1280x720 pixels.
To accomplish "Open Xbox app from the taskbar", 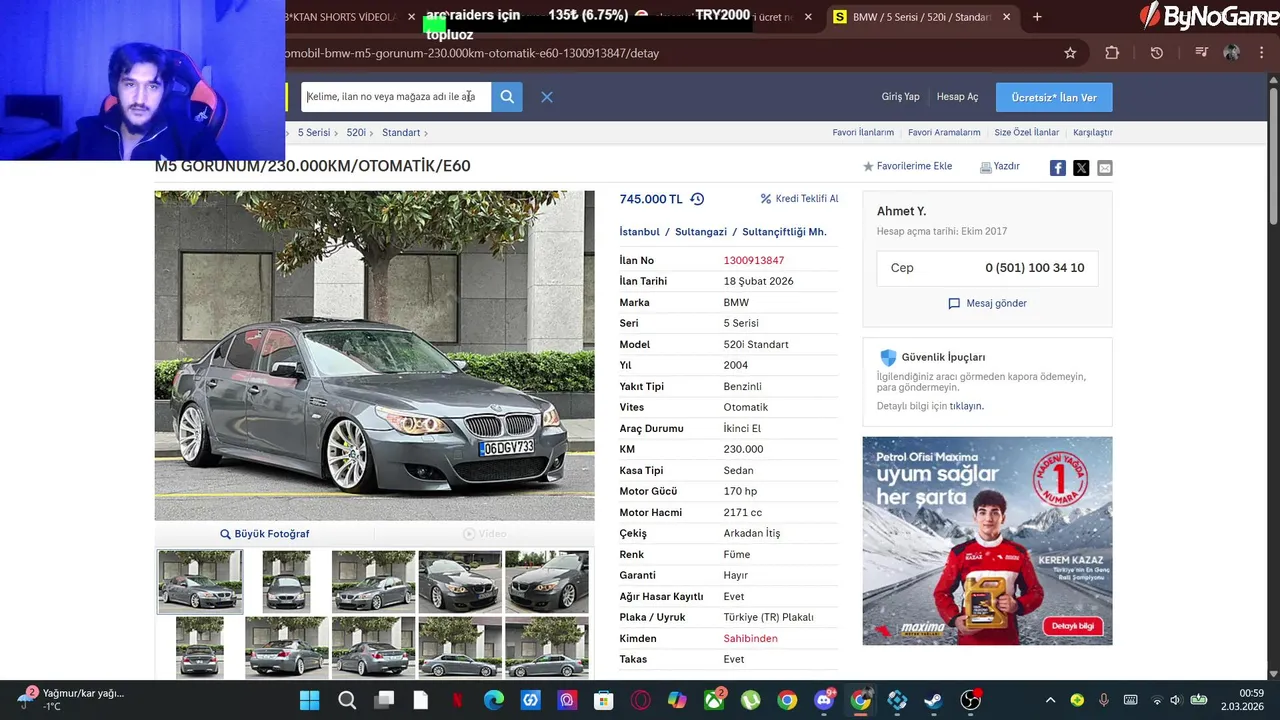I will click(x=714, y=700).
